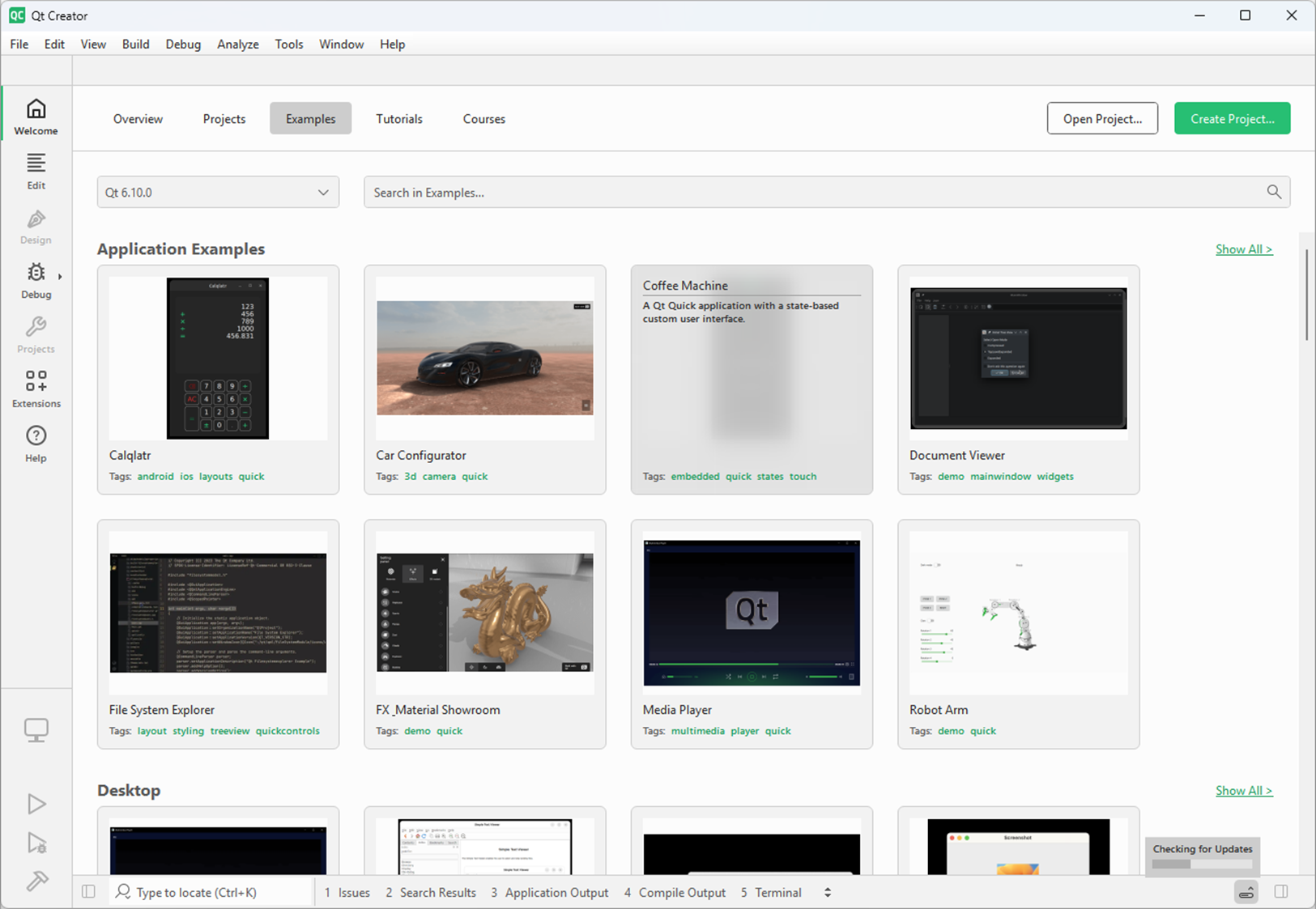This screenshot has width=1316, height=909.
Task: Click the kit selector monitor icon
Action: (36, 730)
